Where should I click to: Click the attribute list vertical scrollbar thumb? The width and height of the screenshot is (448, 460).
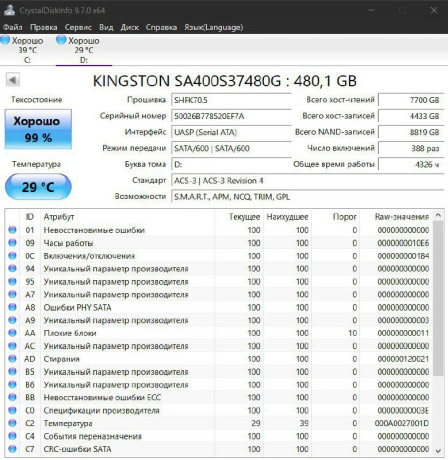(438, 298)
